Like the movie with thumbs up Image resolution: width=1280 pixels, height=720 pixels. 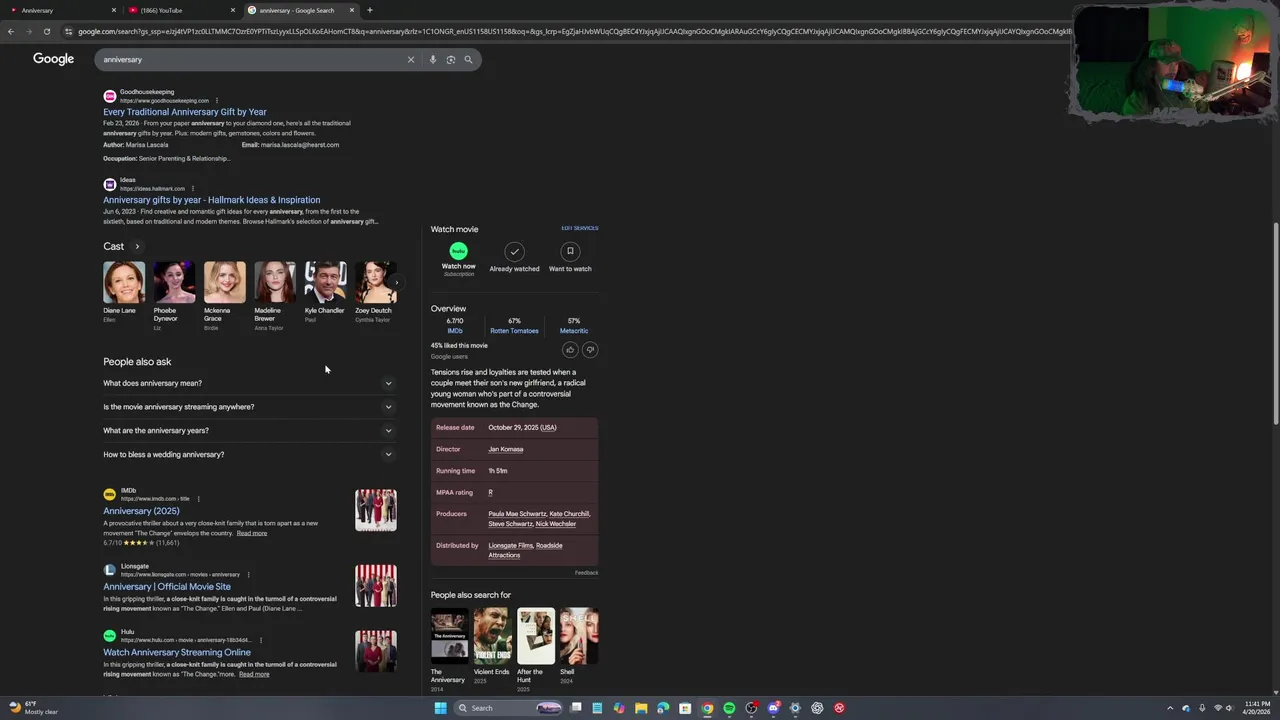[570, 349]
